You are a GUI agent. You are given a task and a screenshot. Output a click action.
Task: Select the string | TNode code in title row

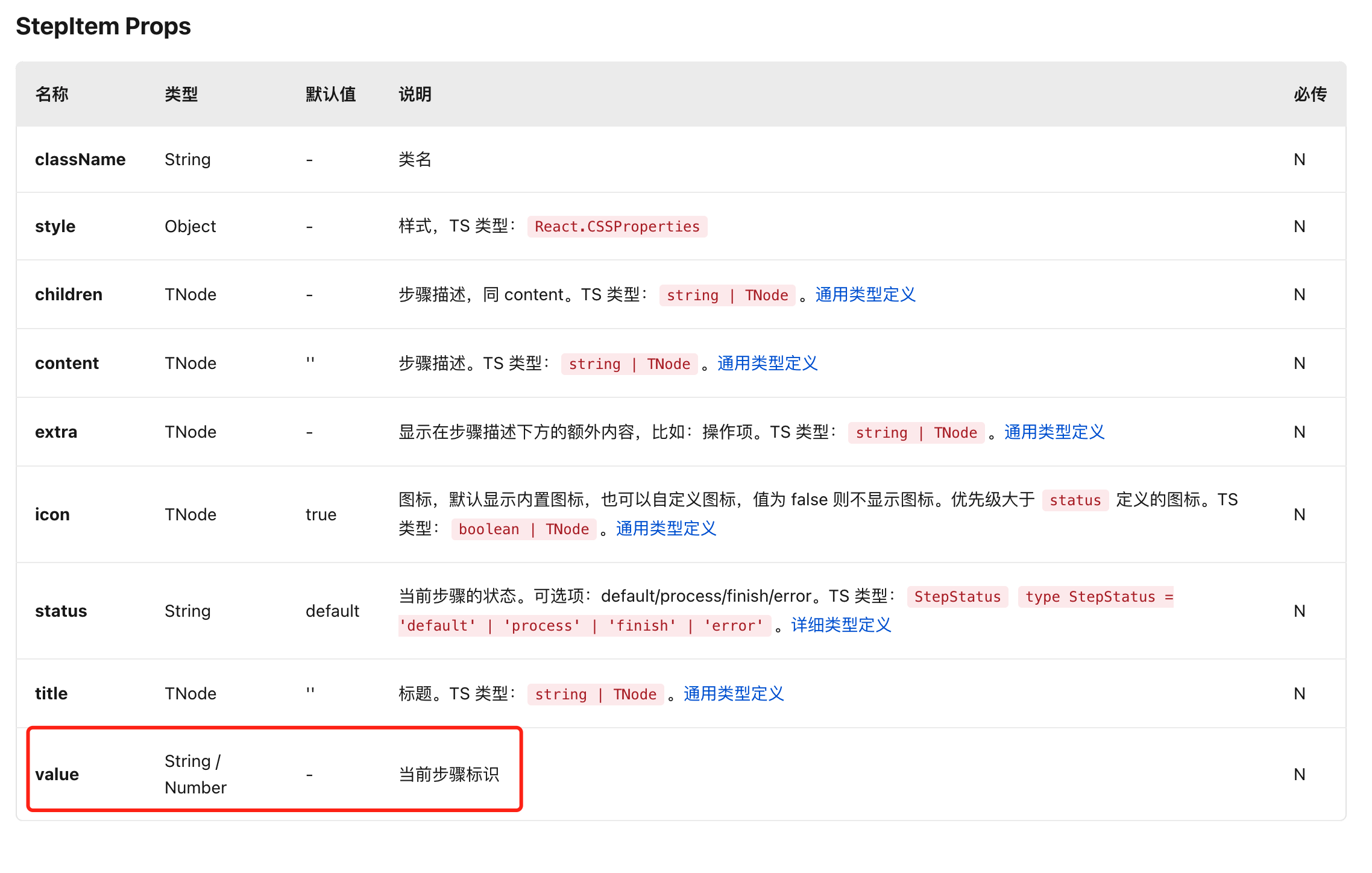tap(595, 694)
